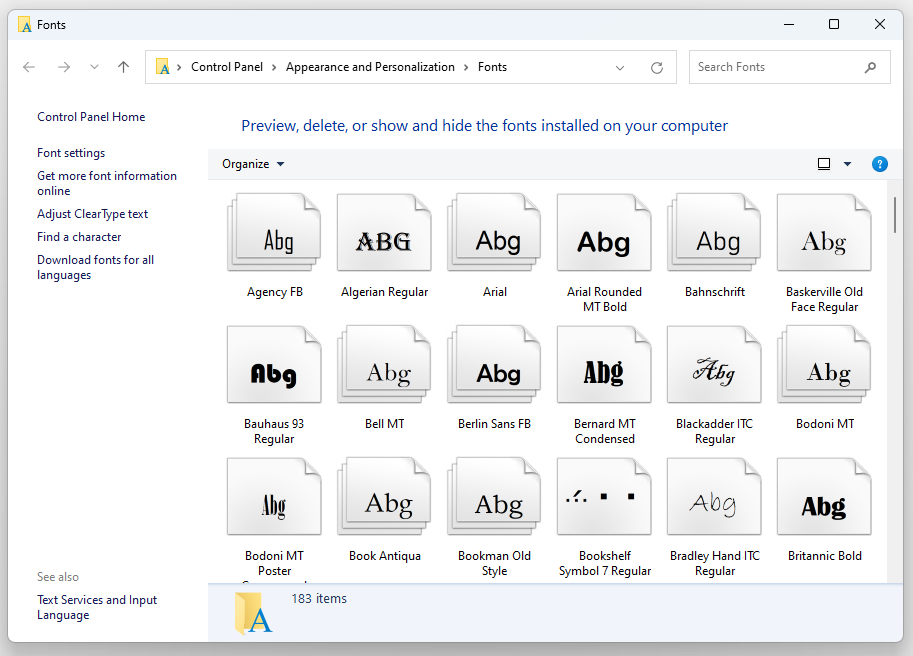Image resolution: width=913 pixels, height=656 pixels.
Task: Open Control Panel Home link
Action: pos(91,117)
